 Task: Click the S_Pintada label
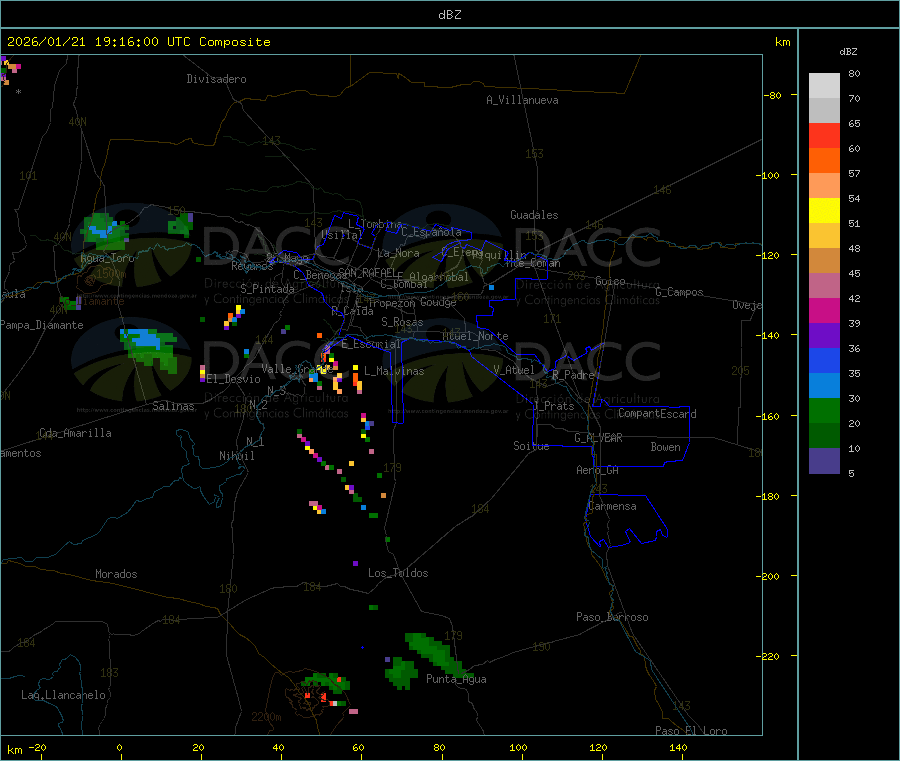pyautogui.click(x=267, y=289)
